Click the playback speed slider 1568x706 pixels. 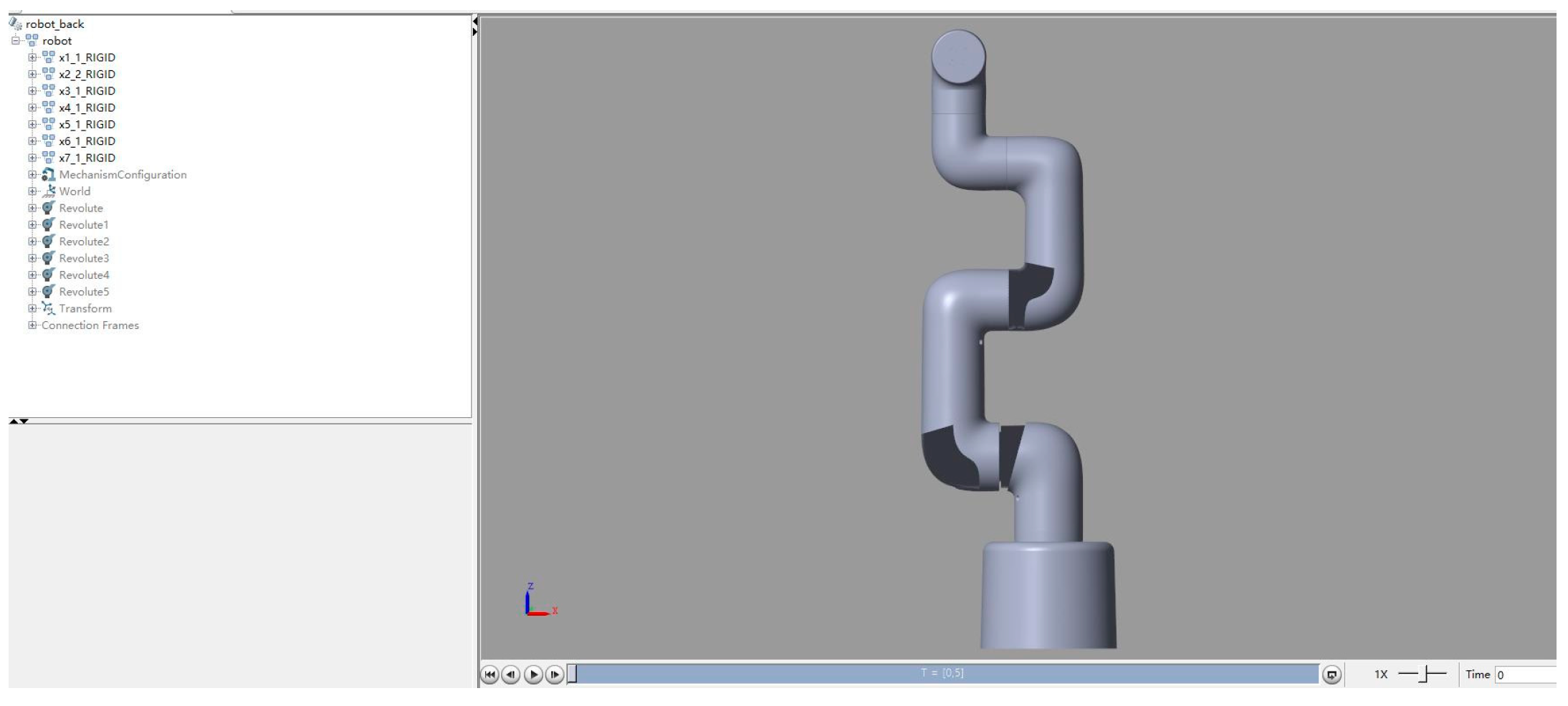[x=1423, y=674]
